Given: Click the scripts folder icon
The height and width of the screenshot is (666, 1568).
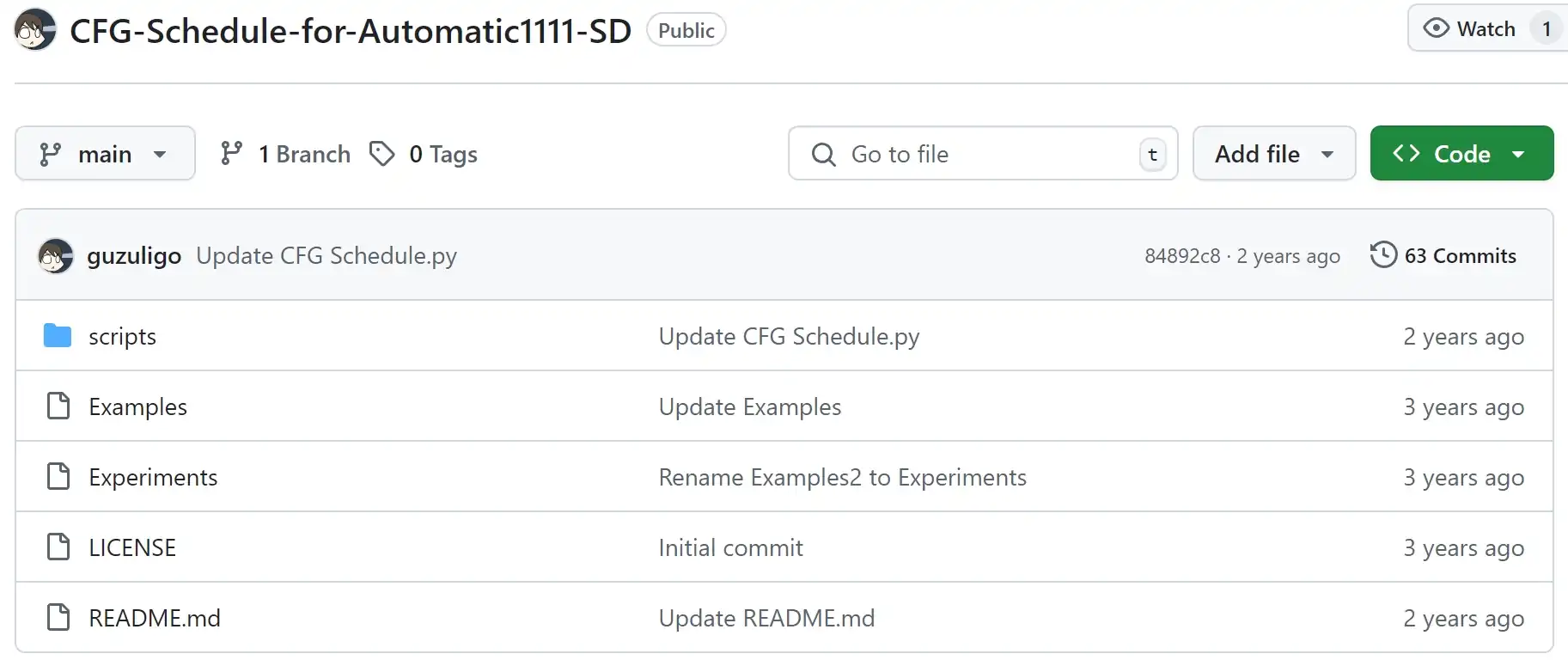Looking at the screenshot, I should [x=58, y=335].
